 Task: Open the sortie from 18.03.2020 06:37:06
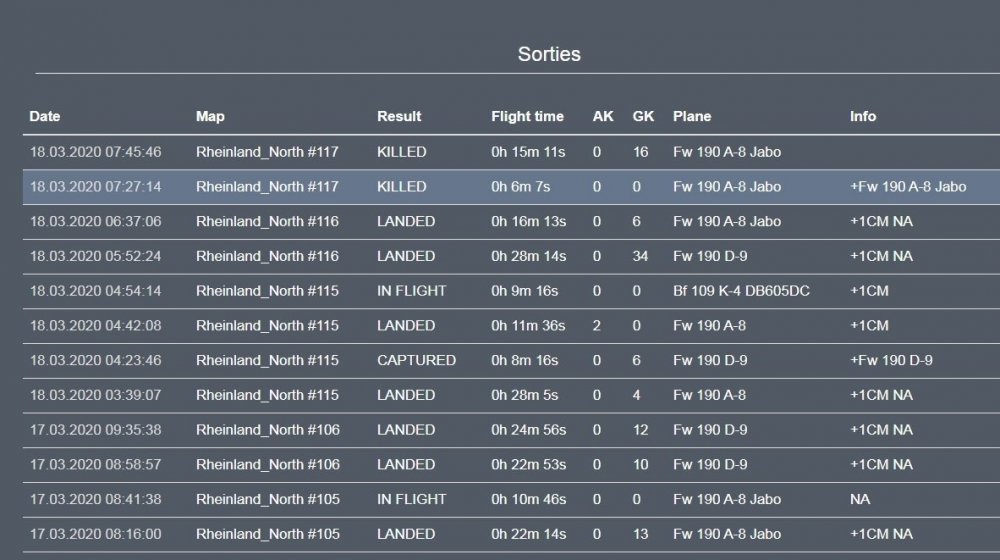[x=95, y=222]
